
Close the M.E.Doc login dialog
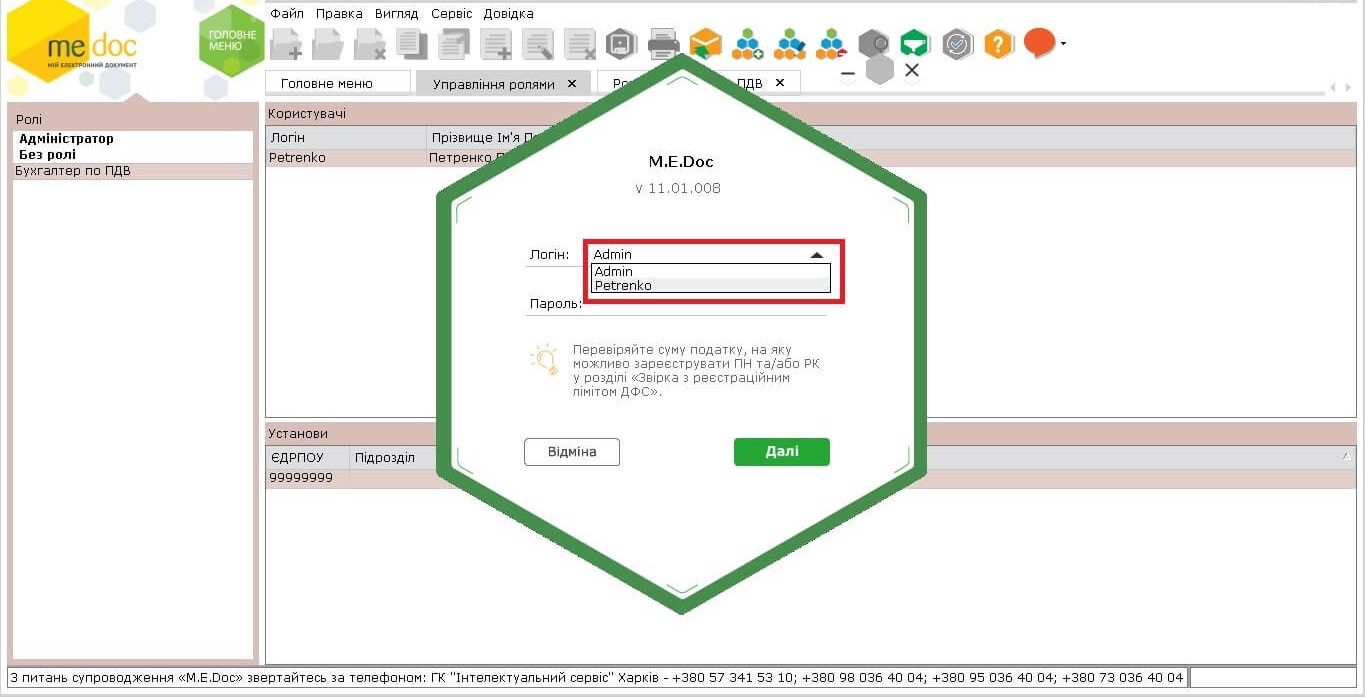(x=911, y=70)
